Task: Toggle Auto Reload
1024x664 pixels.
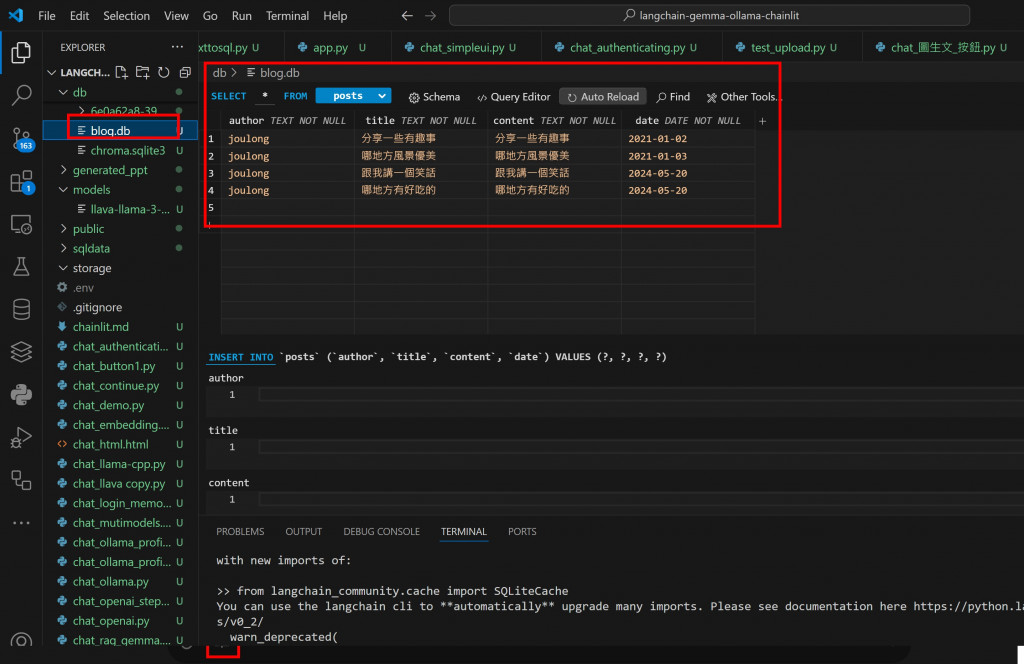Action: point(603,97)
